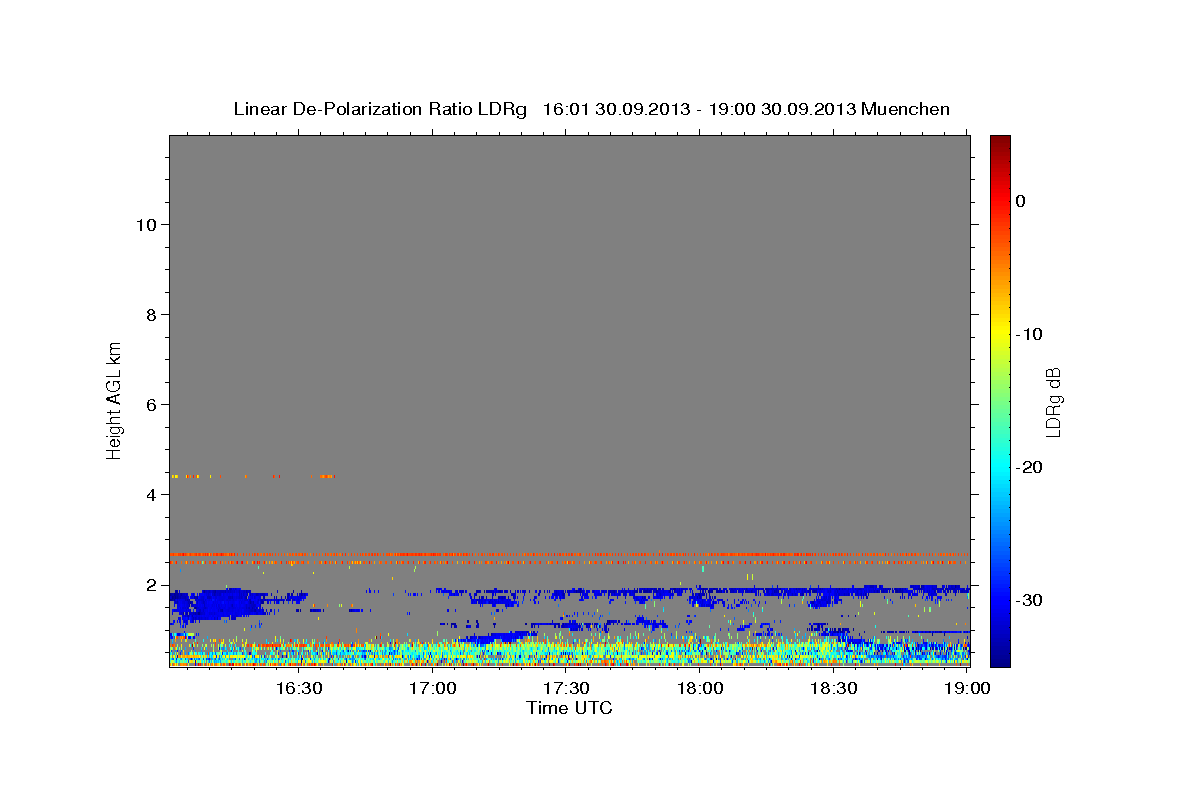
Task: Click the colorbar value -10
Action: point(1030,334)
